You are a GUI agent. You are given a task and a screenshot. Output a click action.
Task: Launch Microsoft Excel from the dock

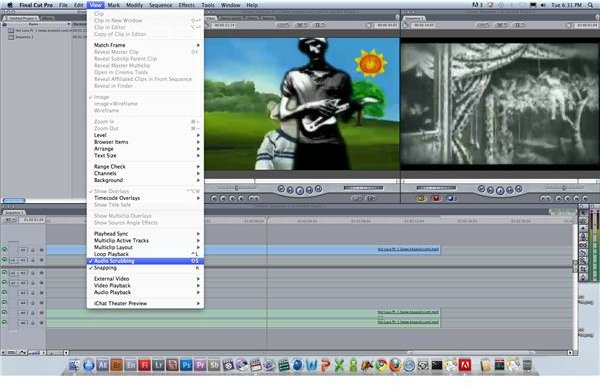coord(339,365)
